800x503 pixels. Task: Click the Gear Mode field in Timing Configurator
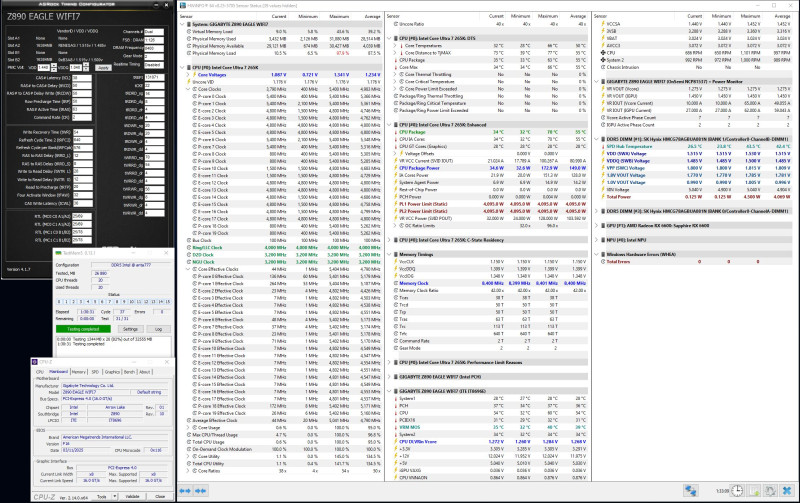click(154, 56)
